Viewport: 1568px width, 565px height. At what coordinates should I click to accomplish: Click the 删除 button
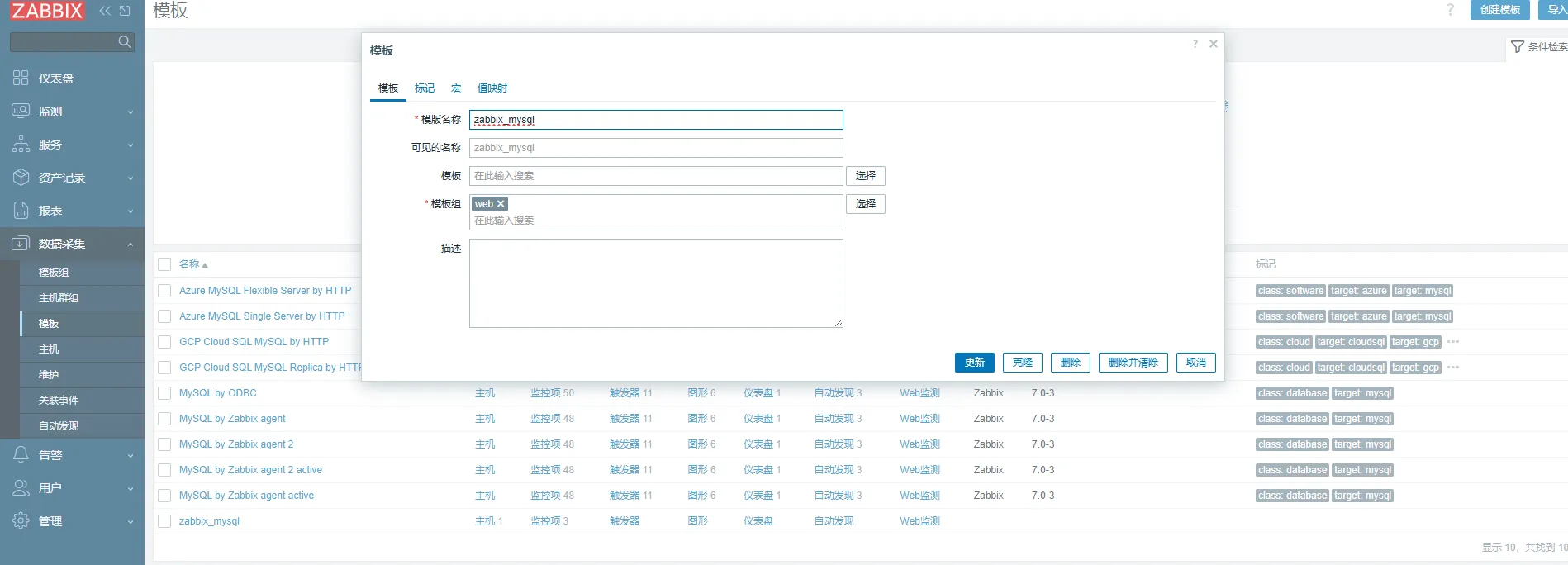(1071, 363)
